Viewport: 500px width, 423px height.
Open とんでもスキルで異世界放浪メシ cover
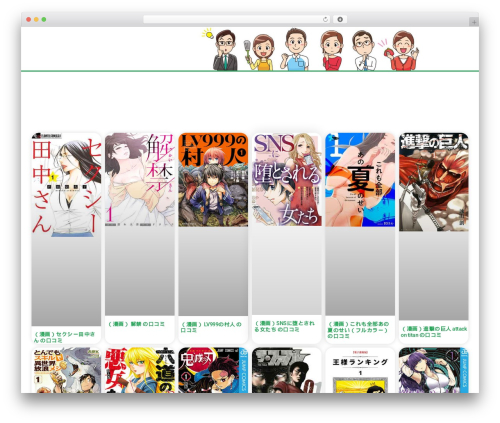[x=66, y=370]
